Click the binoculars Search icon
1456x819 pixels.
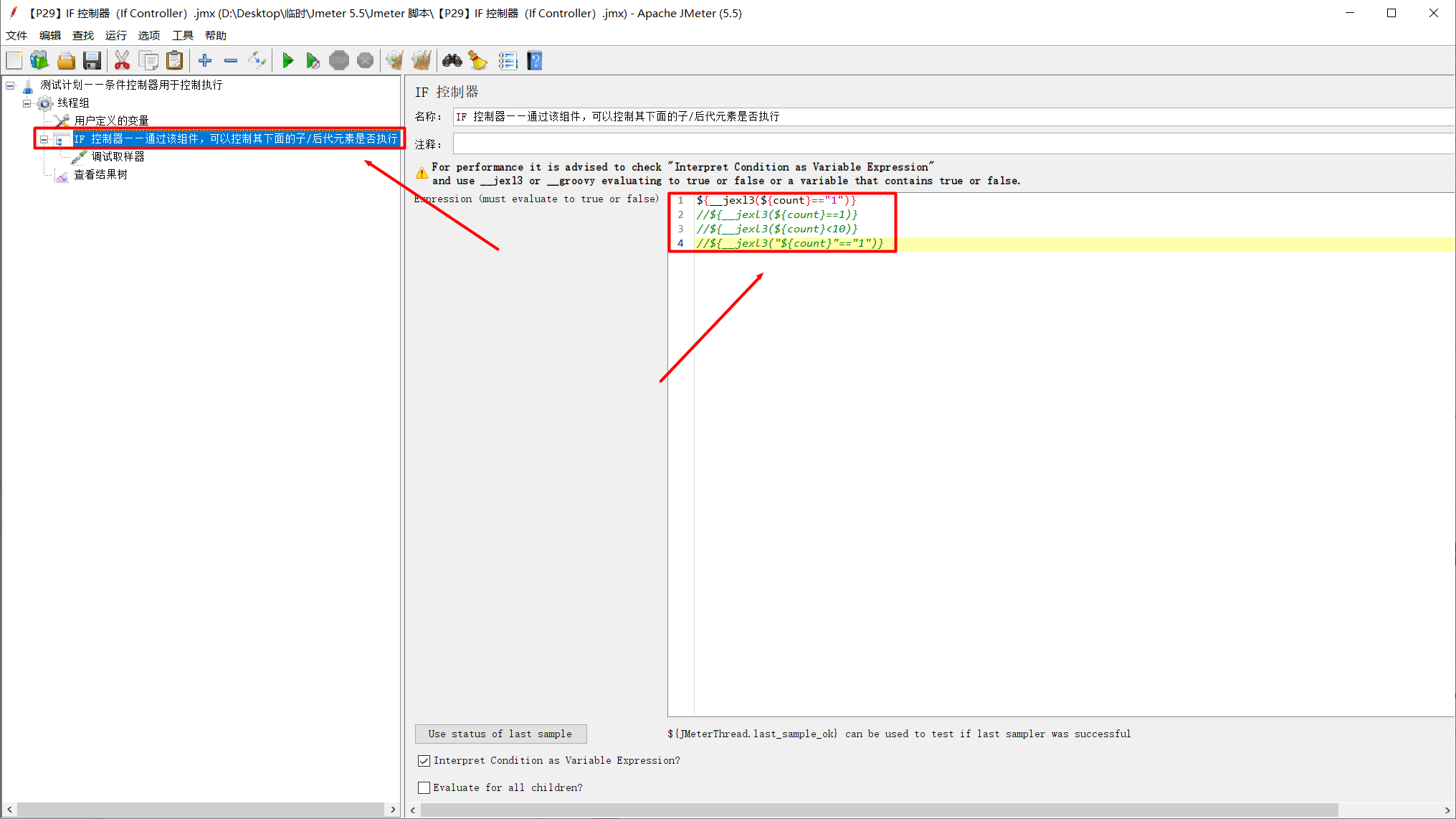pos(452,61)
